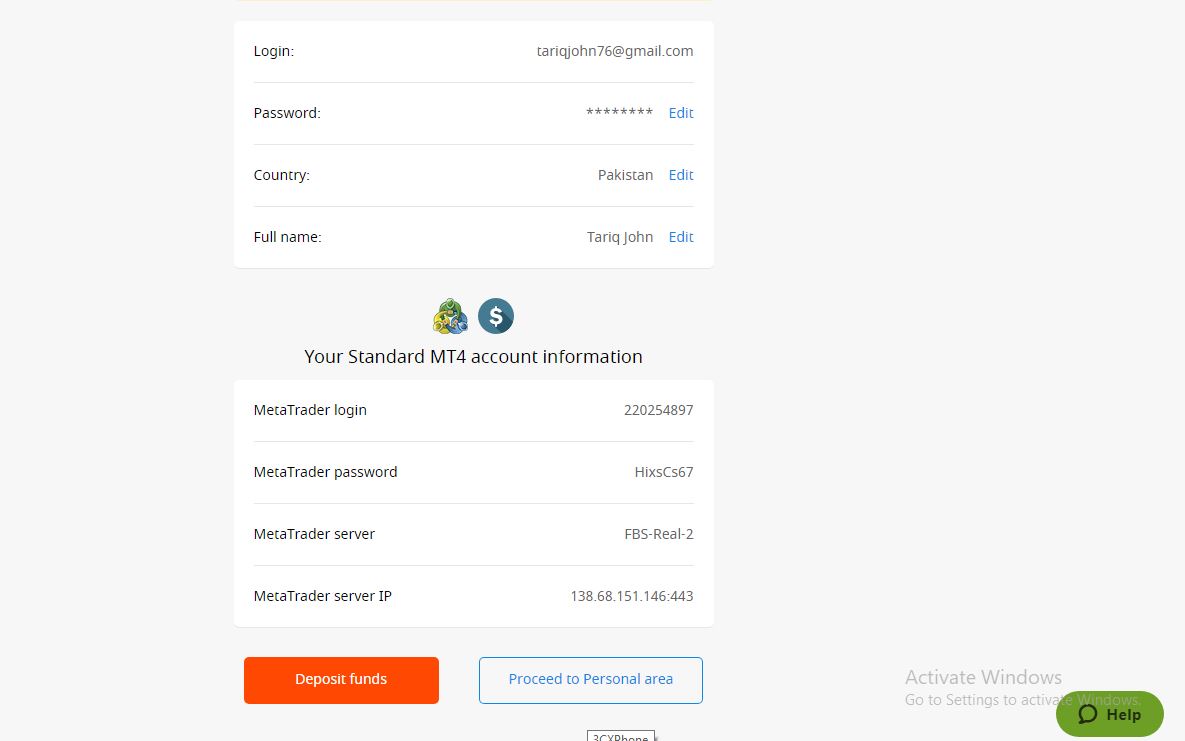Click the Tariq John name value
1185x741 pixels.
[x=619, y=237]
